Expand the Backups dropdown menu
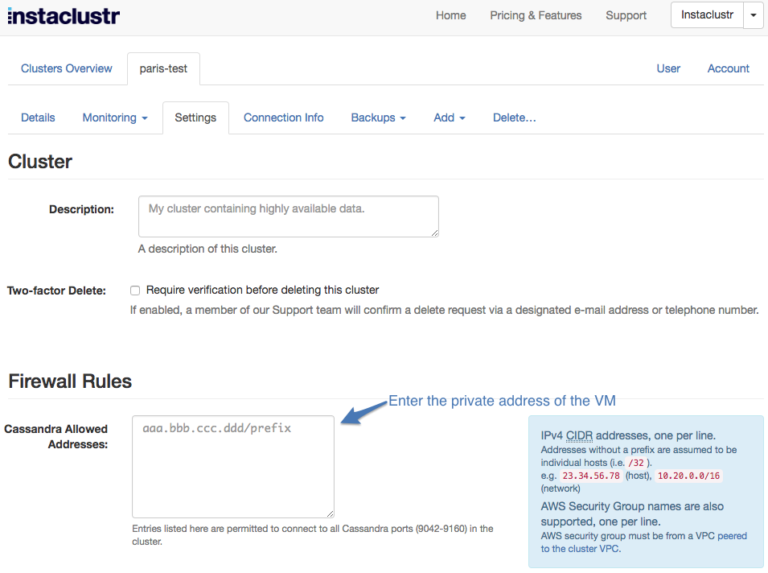 tap(378, 118)
